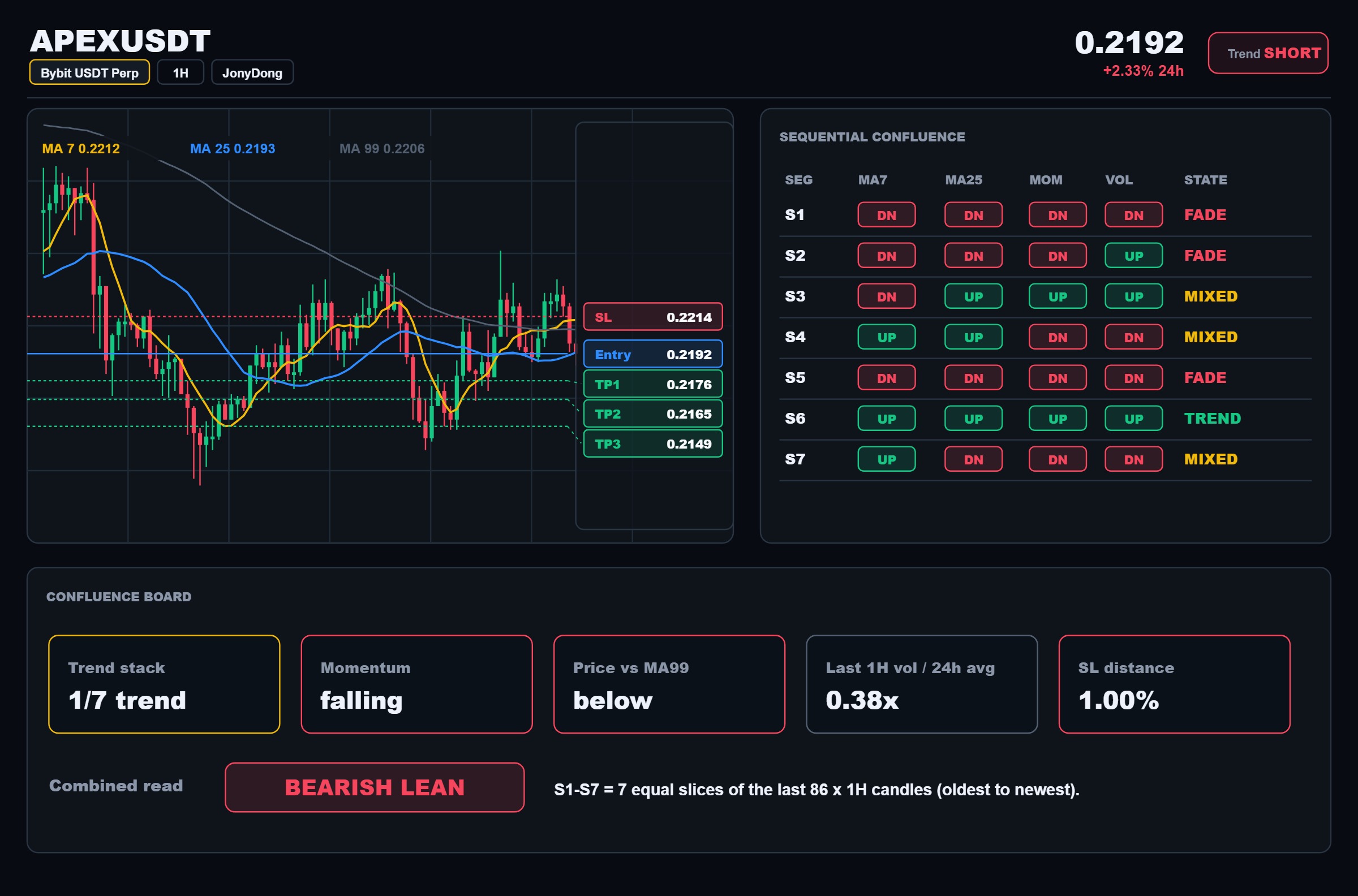Click the Price vs MA99 below card
The image size is (1358, 896).
(x=669, y=684)
